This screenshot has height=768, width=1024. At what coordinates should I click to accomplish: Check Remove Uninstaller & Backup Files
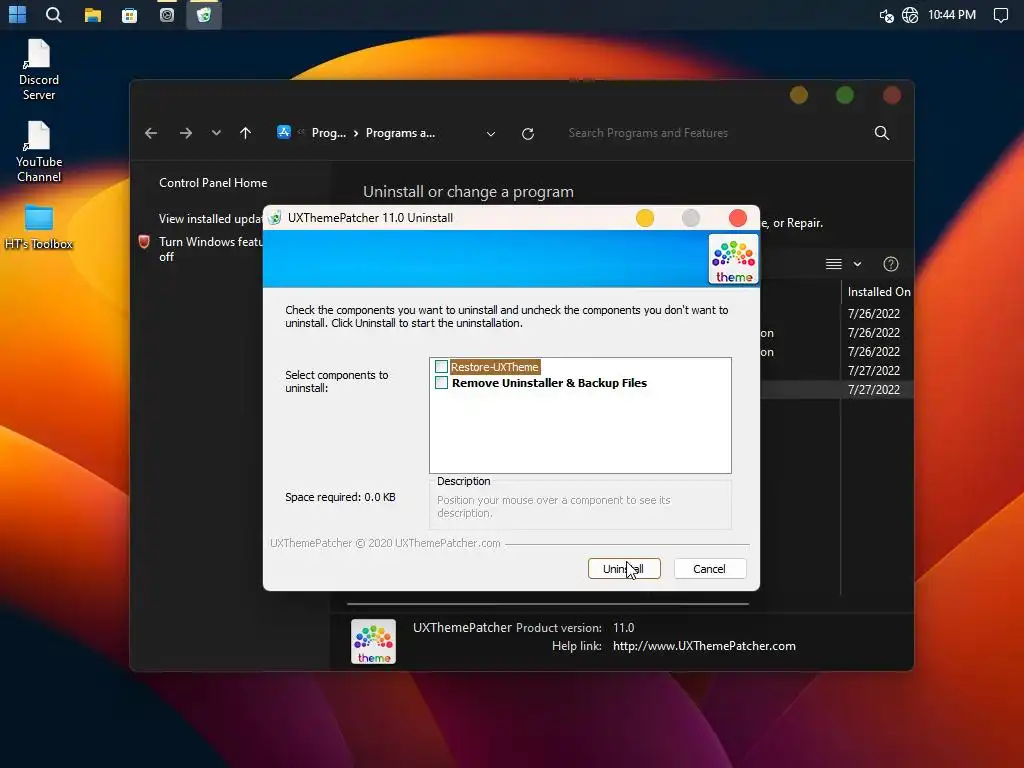[441, 382]
